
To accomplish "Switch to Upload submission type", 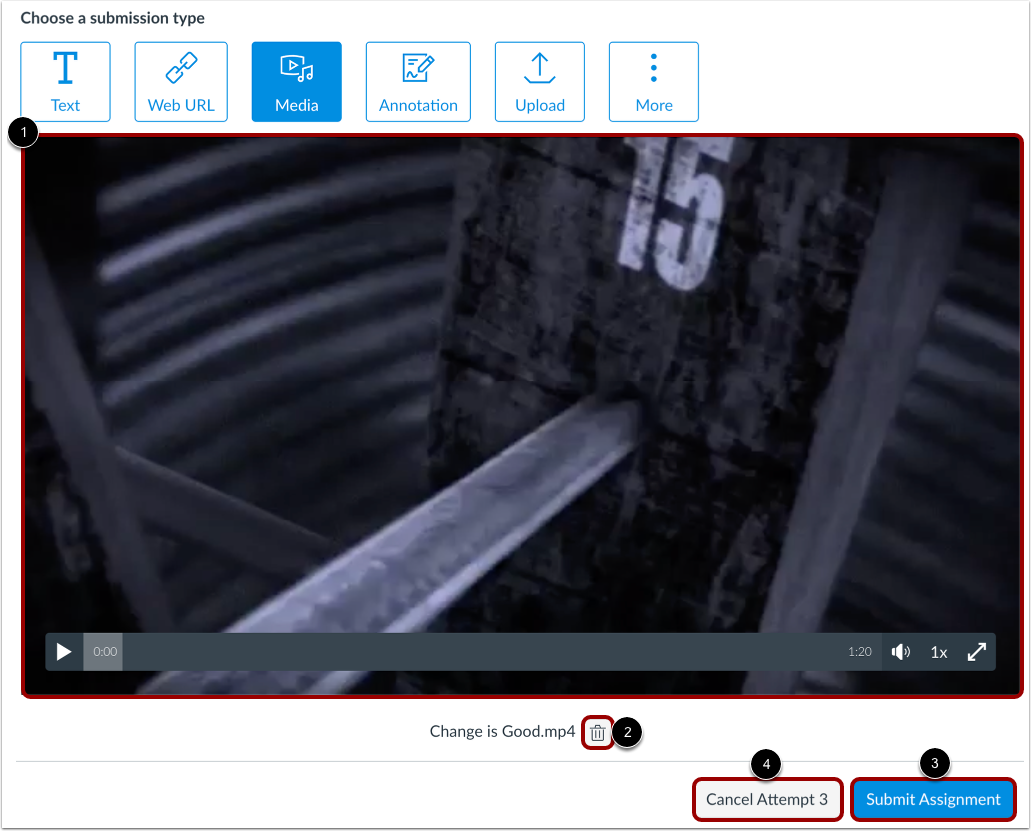I will [x=540, y=82].
